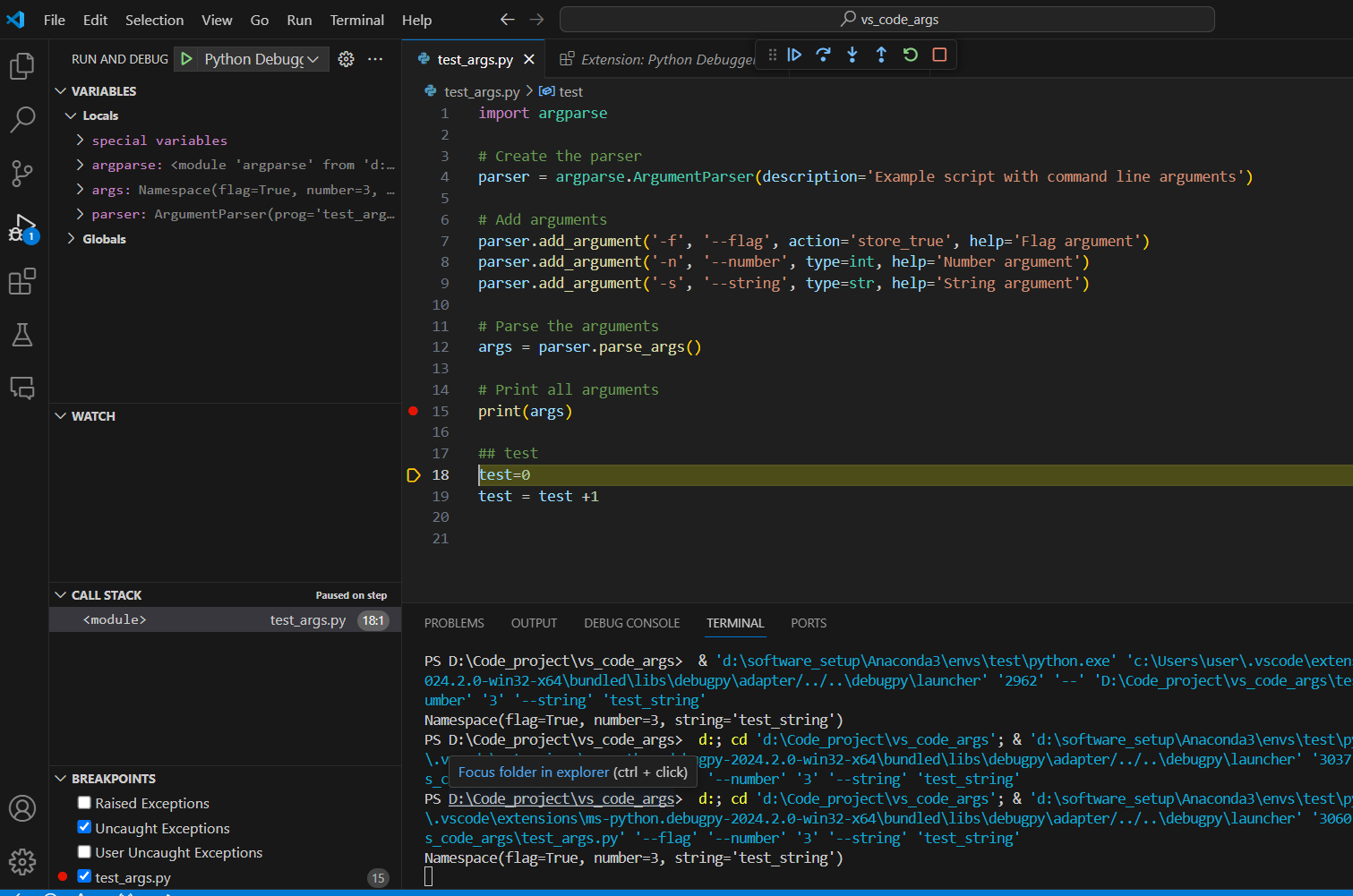Click the Step Over debug icon
Image resolution: width=1353 pixels, height=896 pixels.
click(823, 55)
